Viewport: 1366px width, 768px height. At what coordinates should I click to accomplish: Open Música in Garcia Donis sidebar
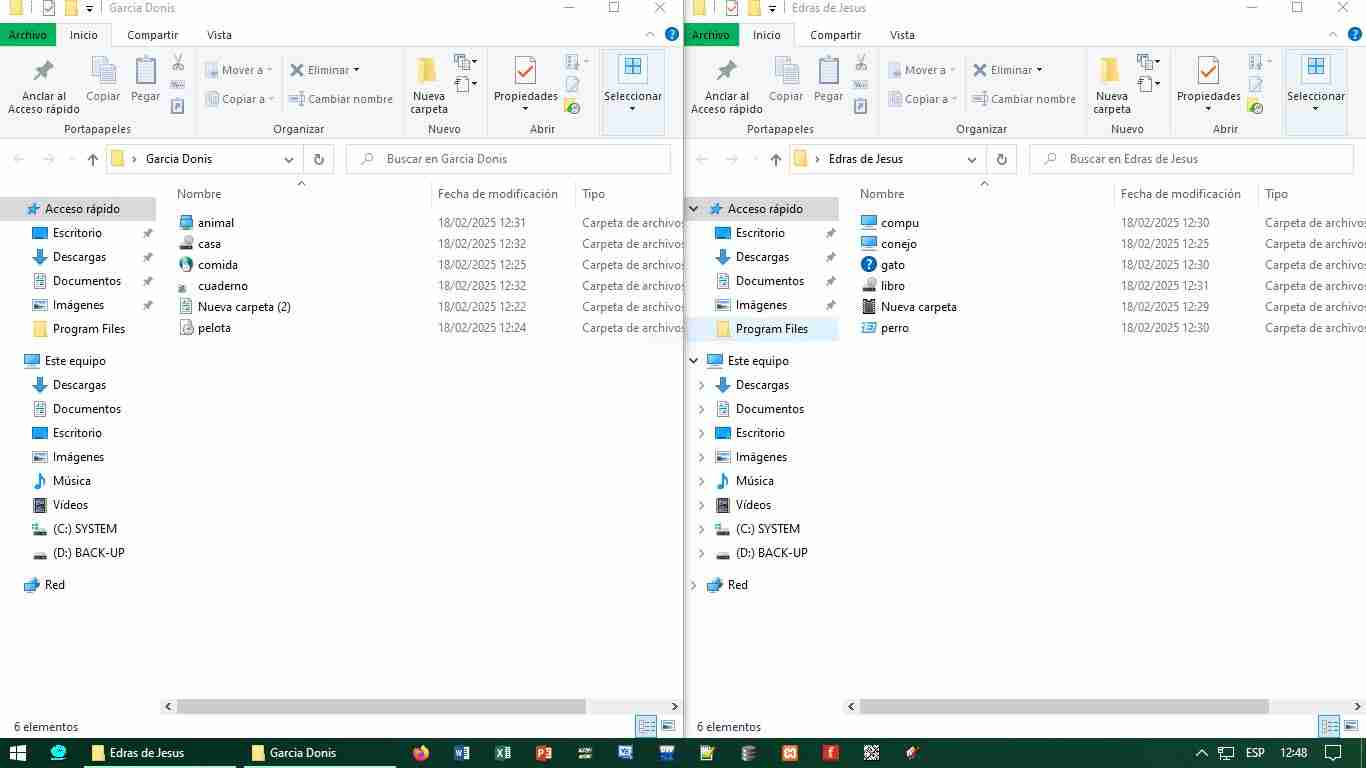[x=72, y=481]
